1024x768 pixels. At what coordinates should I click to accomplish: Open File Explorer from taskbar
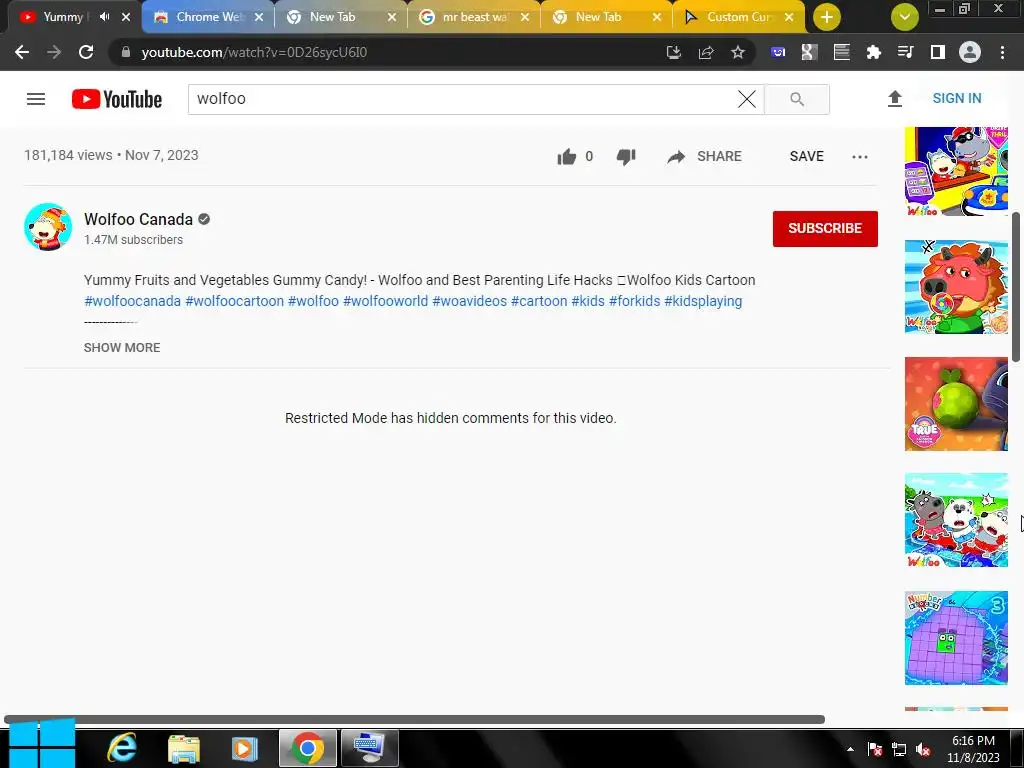[x=184, y=748]
